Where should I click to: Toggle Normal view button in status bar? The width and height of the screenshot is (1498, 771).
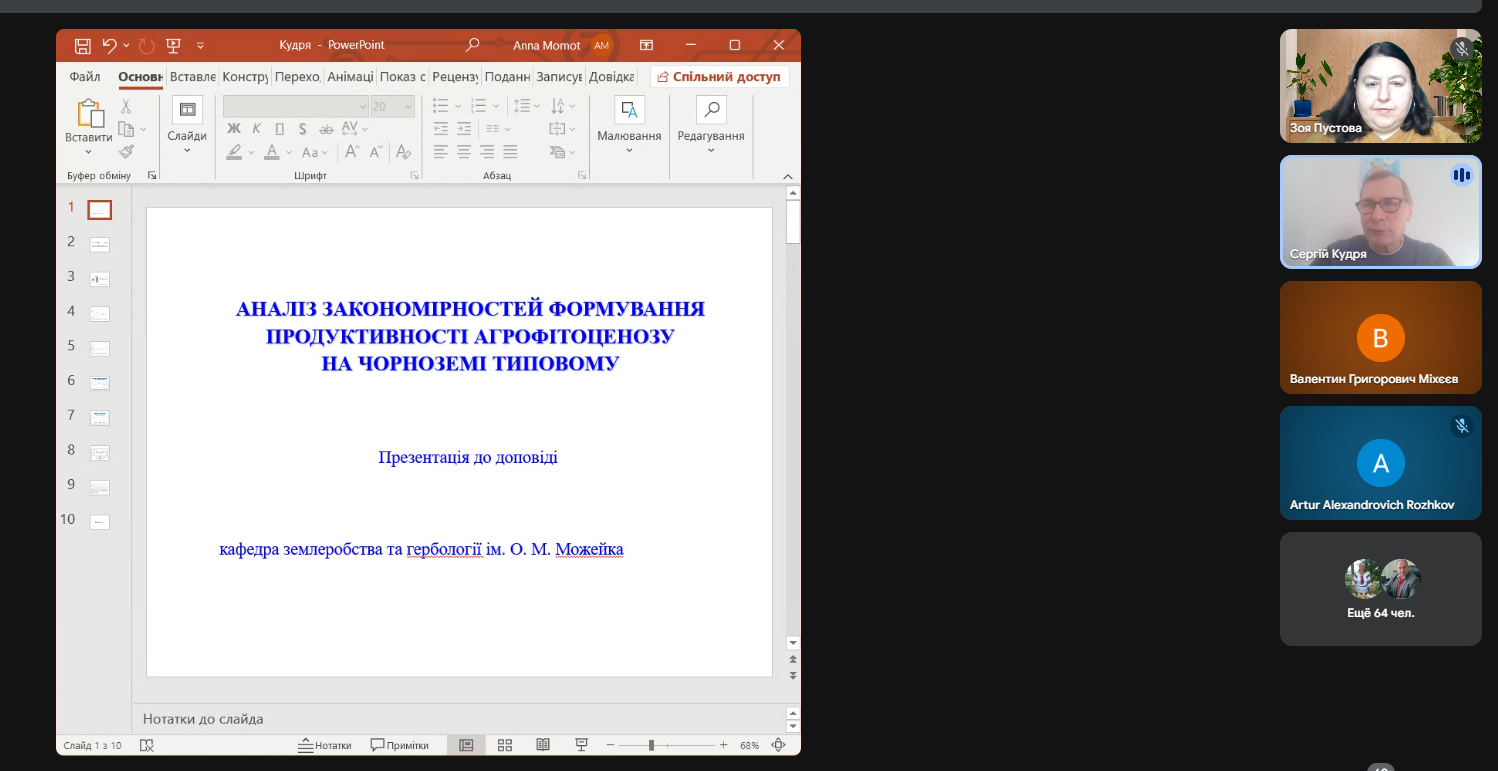466,745
